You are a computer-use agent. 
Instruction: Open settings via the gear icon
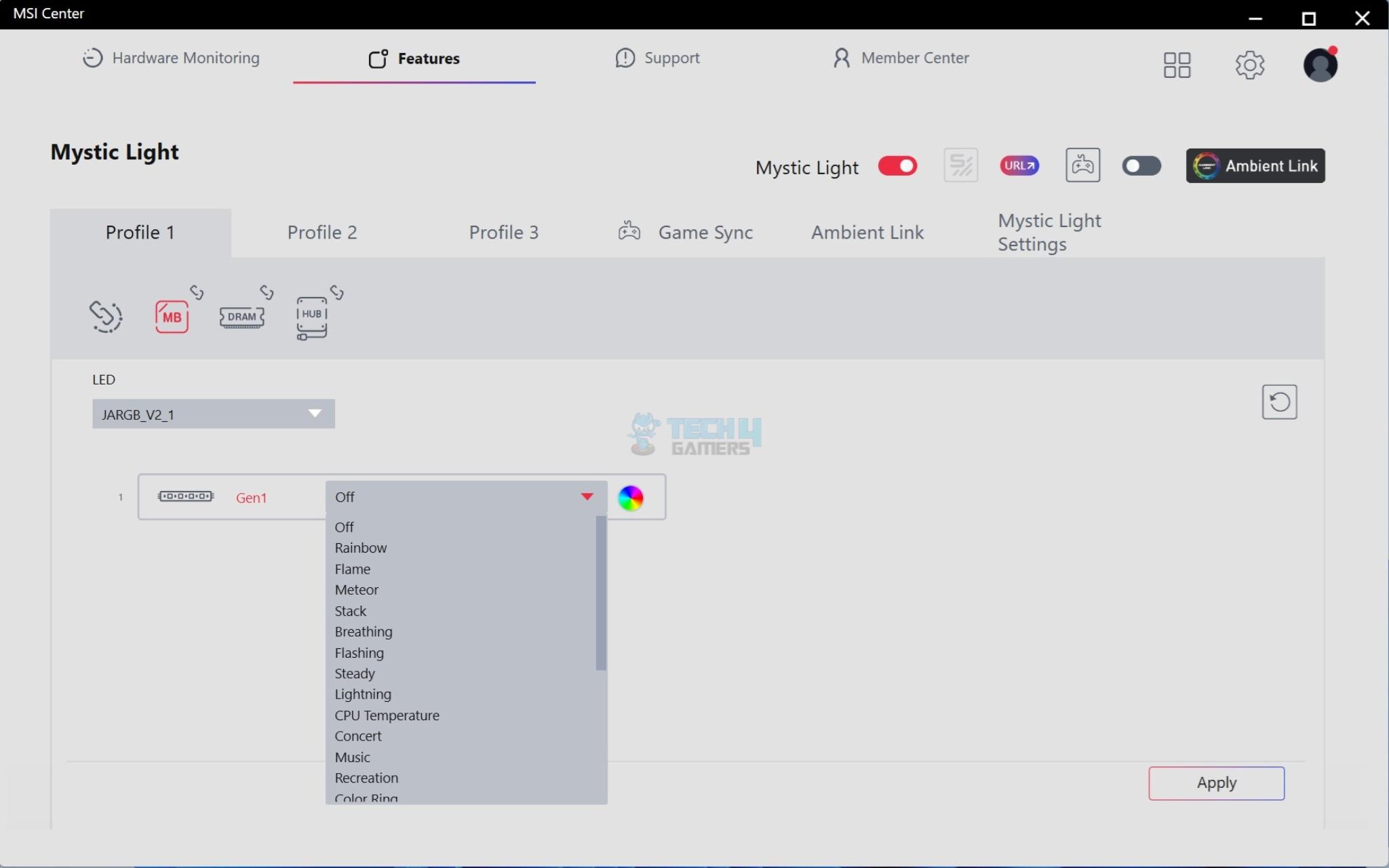pyautogui.click(x=1249, y=65)
